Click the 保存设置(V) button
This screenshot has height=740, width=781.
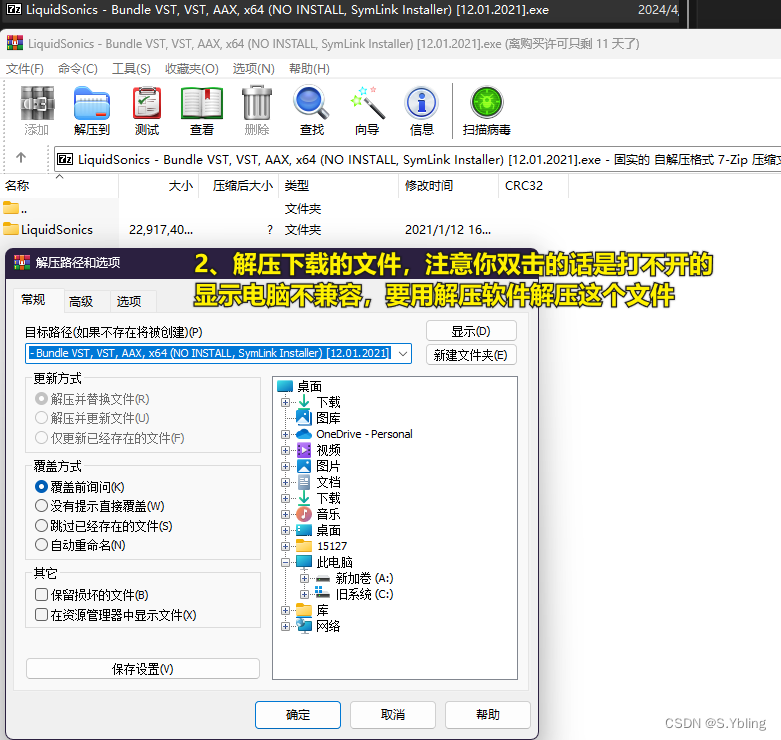tap(142, 669)
